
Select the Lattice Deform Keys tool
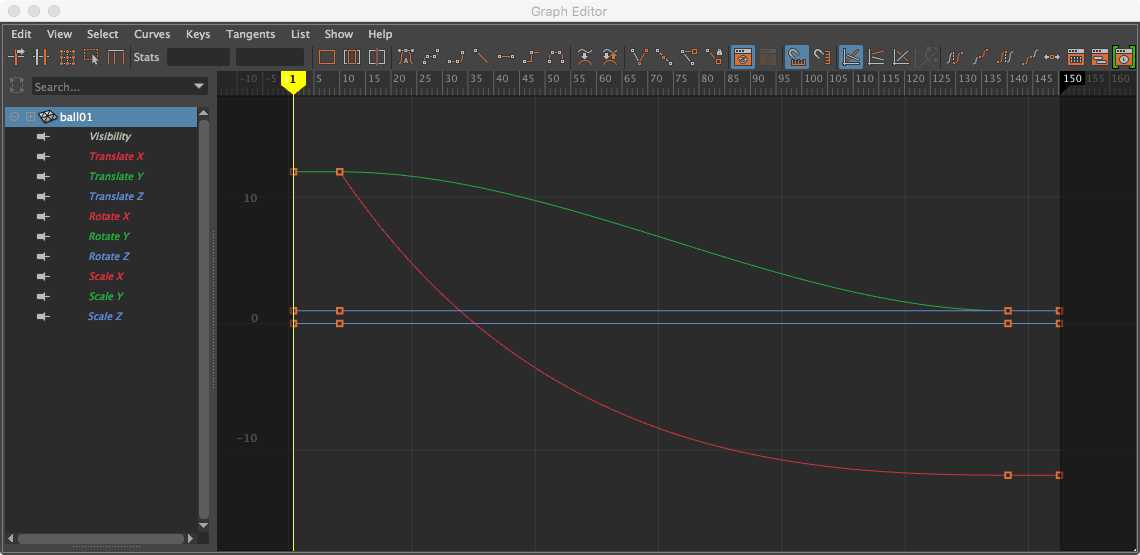(x=67, y=57)
